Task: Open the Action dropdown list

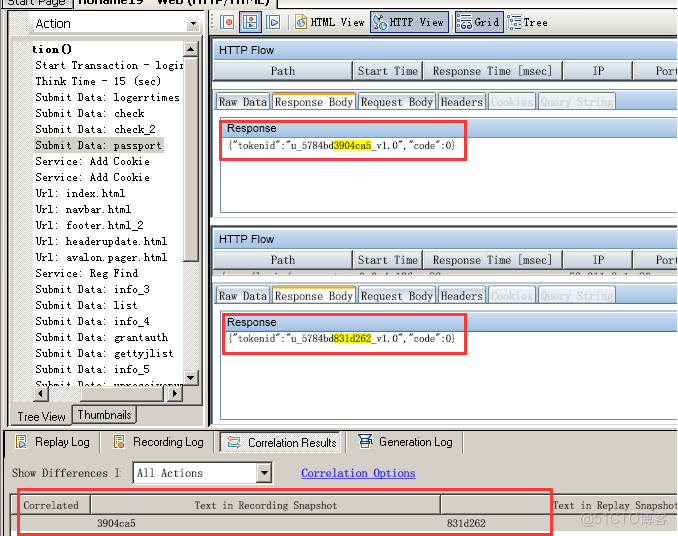Action: tap(193, 23)
